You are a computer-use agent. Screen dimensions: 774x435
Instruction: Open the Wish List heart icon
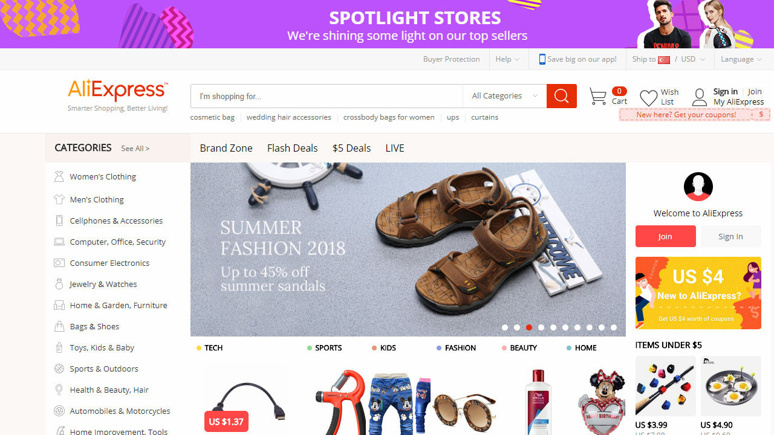(x=648, y=98)
